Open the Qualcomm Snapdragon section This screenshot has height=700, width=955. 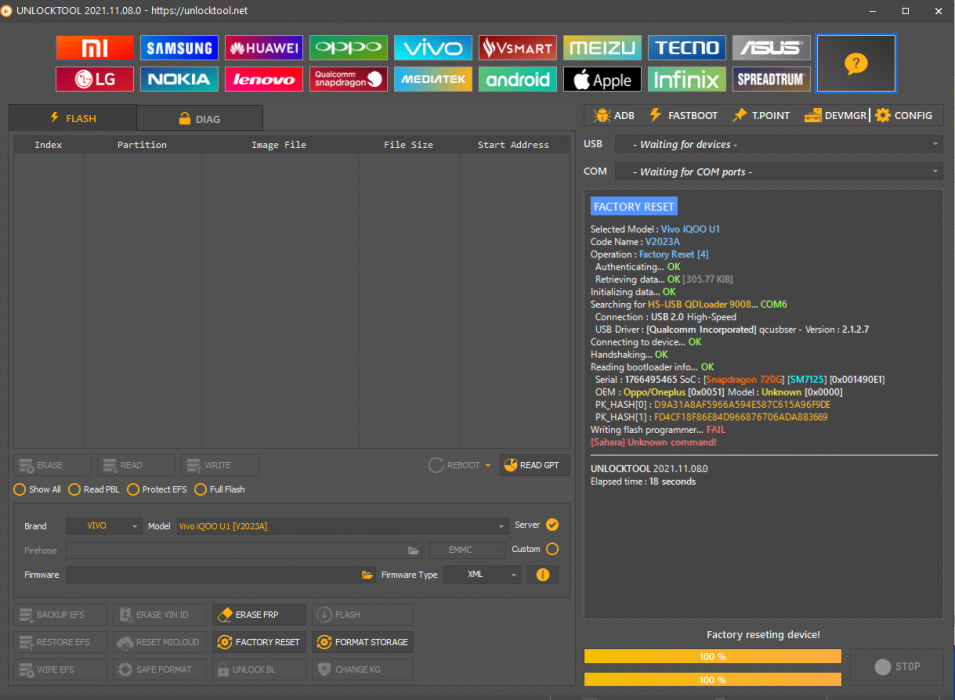(348, 79)
